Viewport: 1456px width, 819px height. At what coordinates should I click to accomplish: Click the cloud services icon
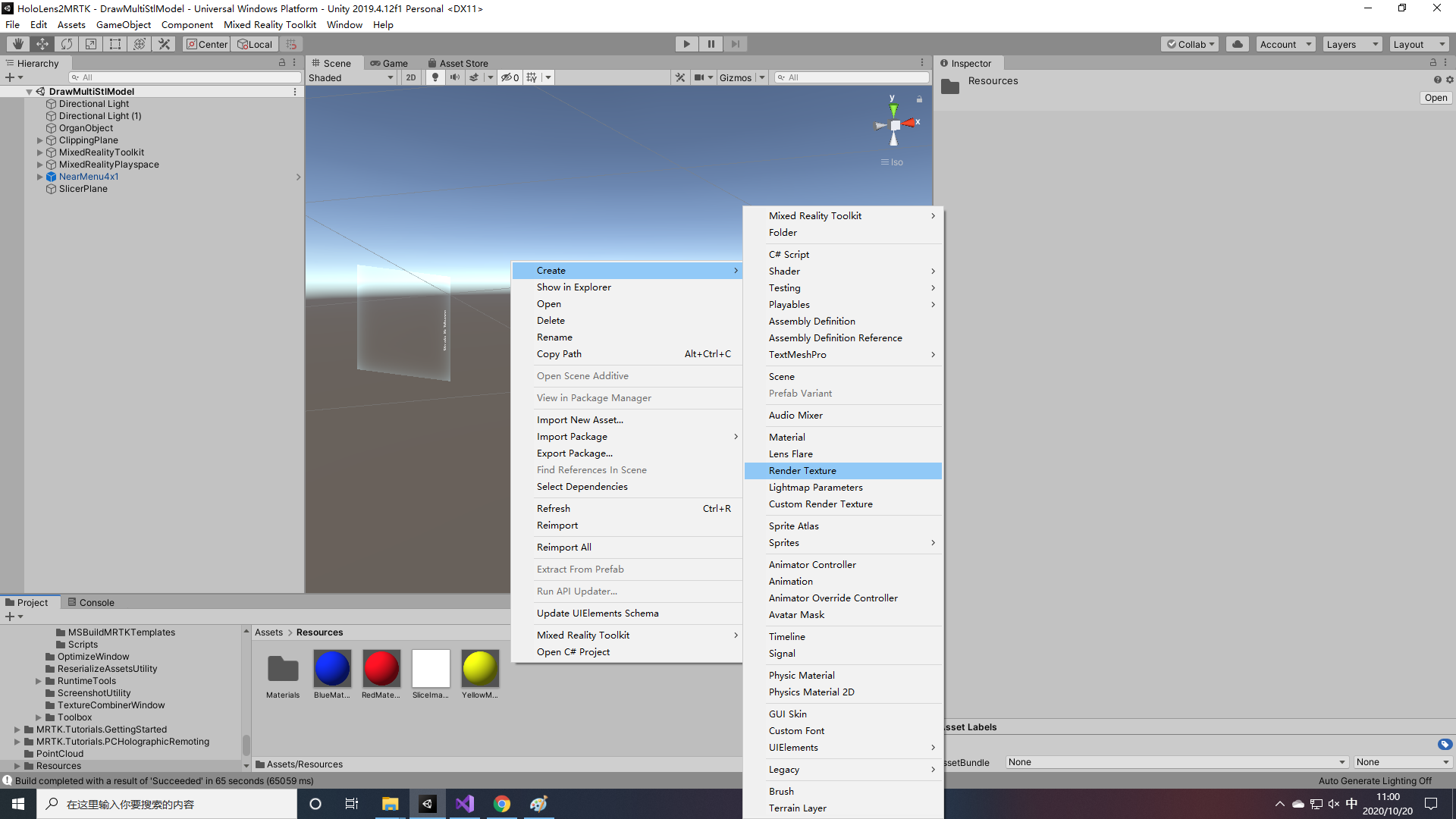click(x=1238, y=44)
